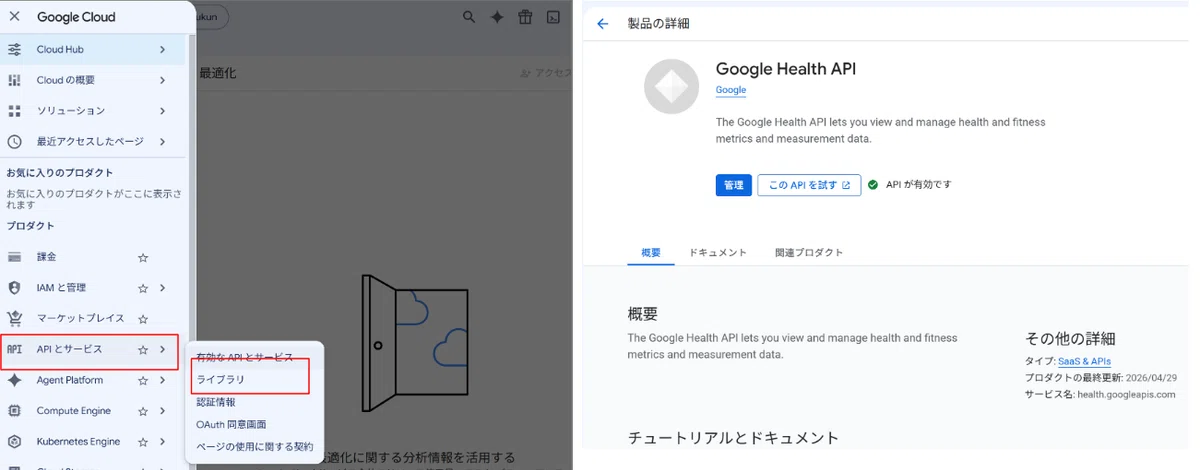Click the IAM と管理 shield icon
1200x470 pixels.
pyautogui.click(x=14, y=288)
